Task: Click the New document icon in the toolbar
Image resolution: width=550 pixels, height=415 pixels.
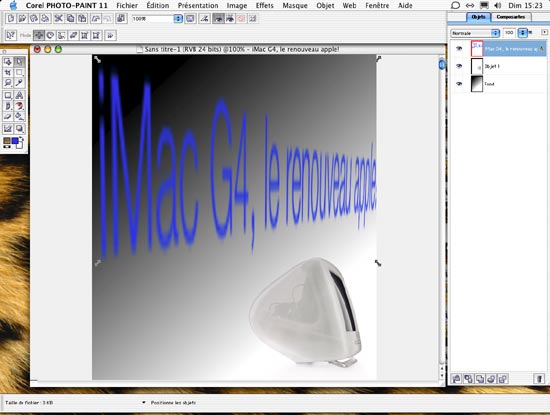Action: tap(11, 18)
